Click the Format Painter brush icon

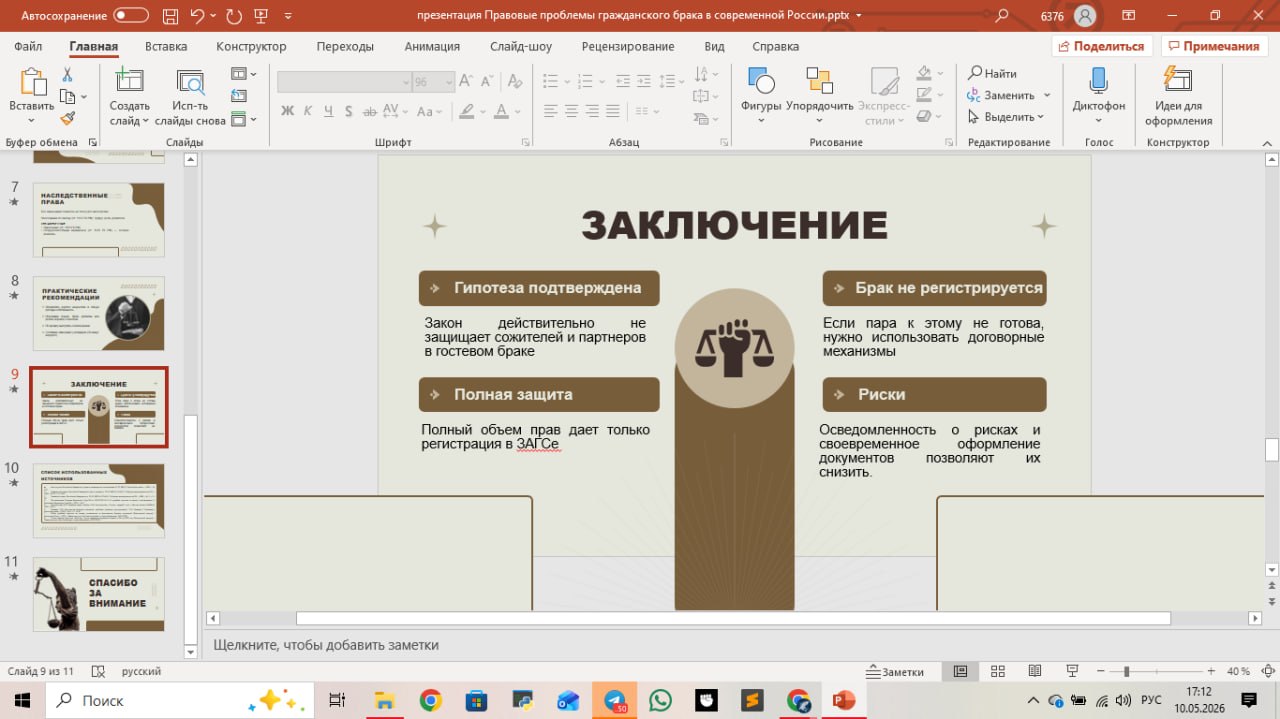(67, 118)
